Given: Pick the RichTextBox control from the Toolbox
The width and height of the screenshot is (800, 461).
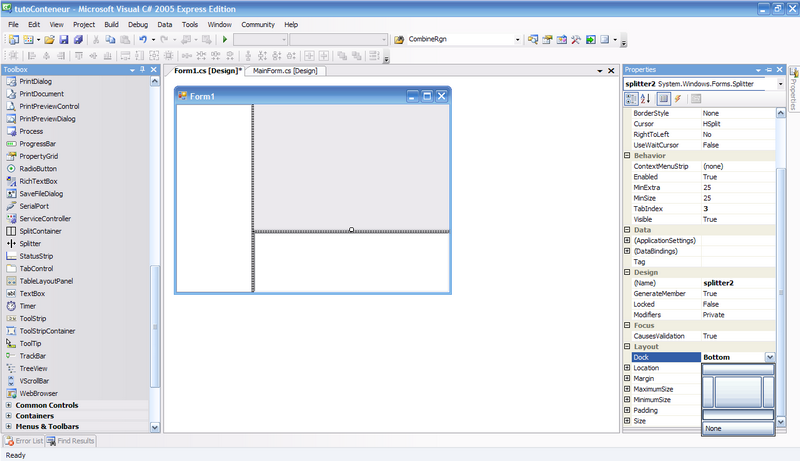Looking at the screenshot, I should tap(38, 181).
